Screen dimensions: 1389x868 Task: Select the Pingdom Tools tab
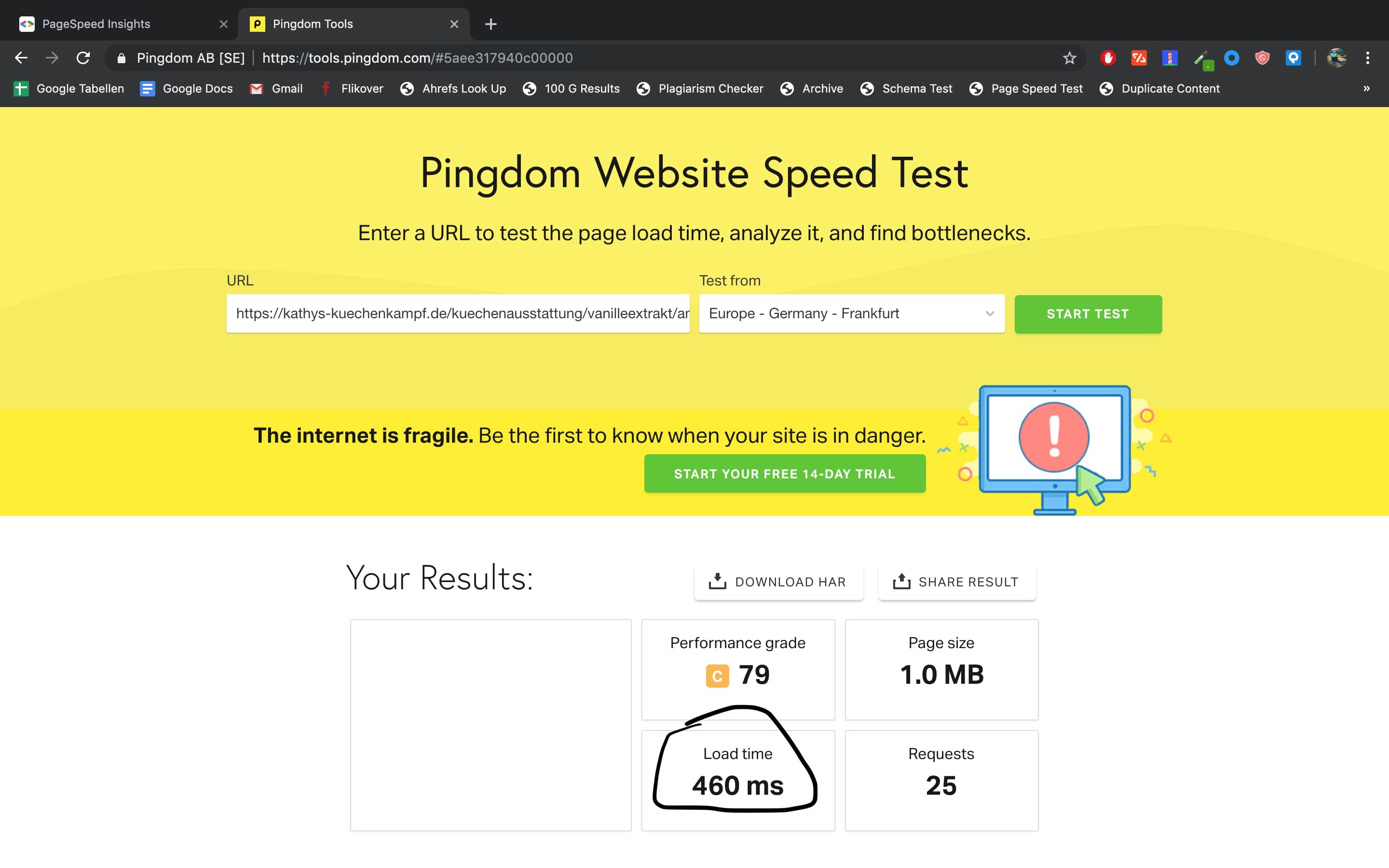click(354, 24)
